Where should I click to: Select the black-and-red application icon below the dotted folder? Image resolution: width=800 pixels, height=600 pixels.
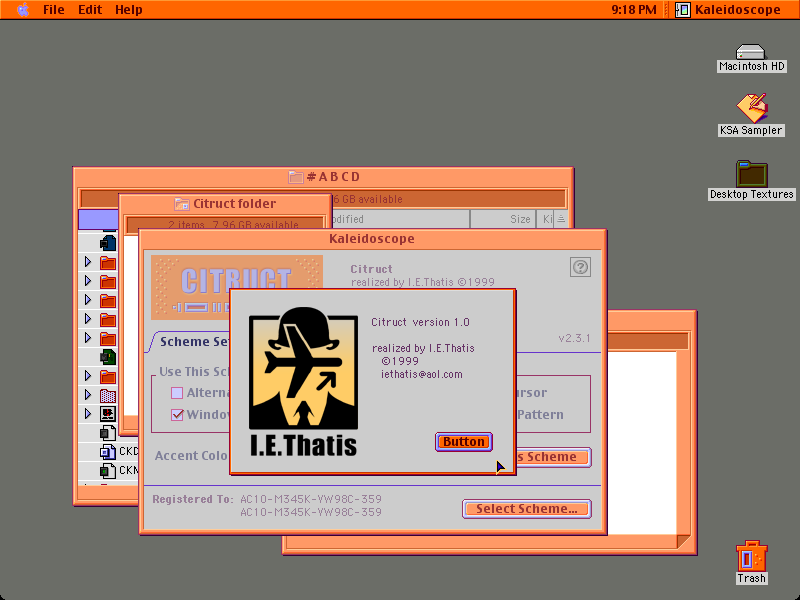click(108, 414)
